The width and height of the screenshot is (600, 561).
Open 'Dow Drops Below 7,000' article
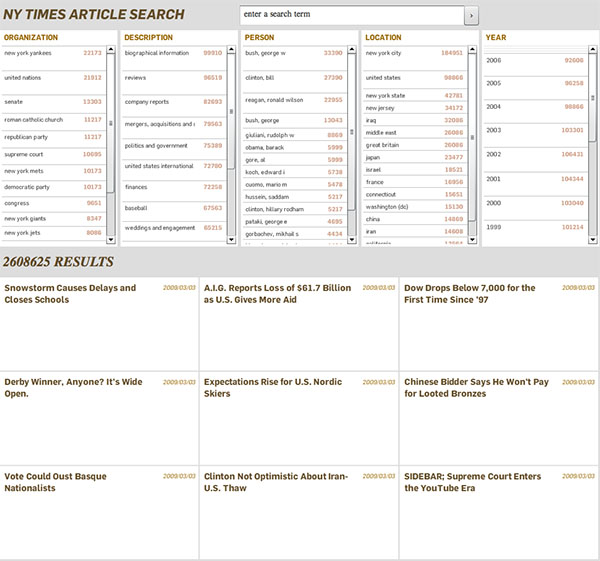pos(470,294)
